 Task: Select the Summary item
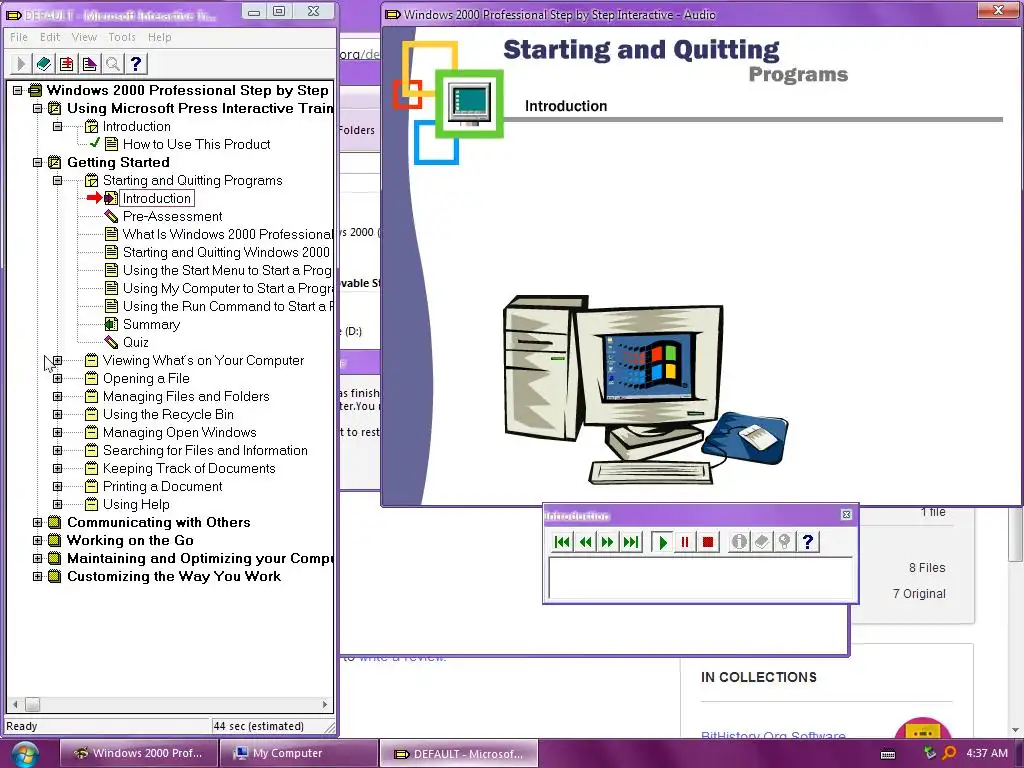point(152,325)
